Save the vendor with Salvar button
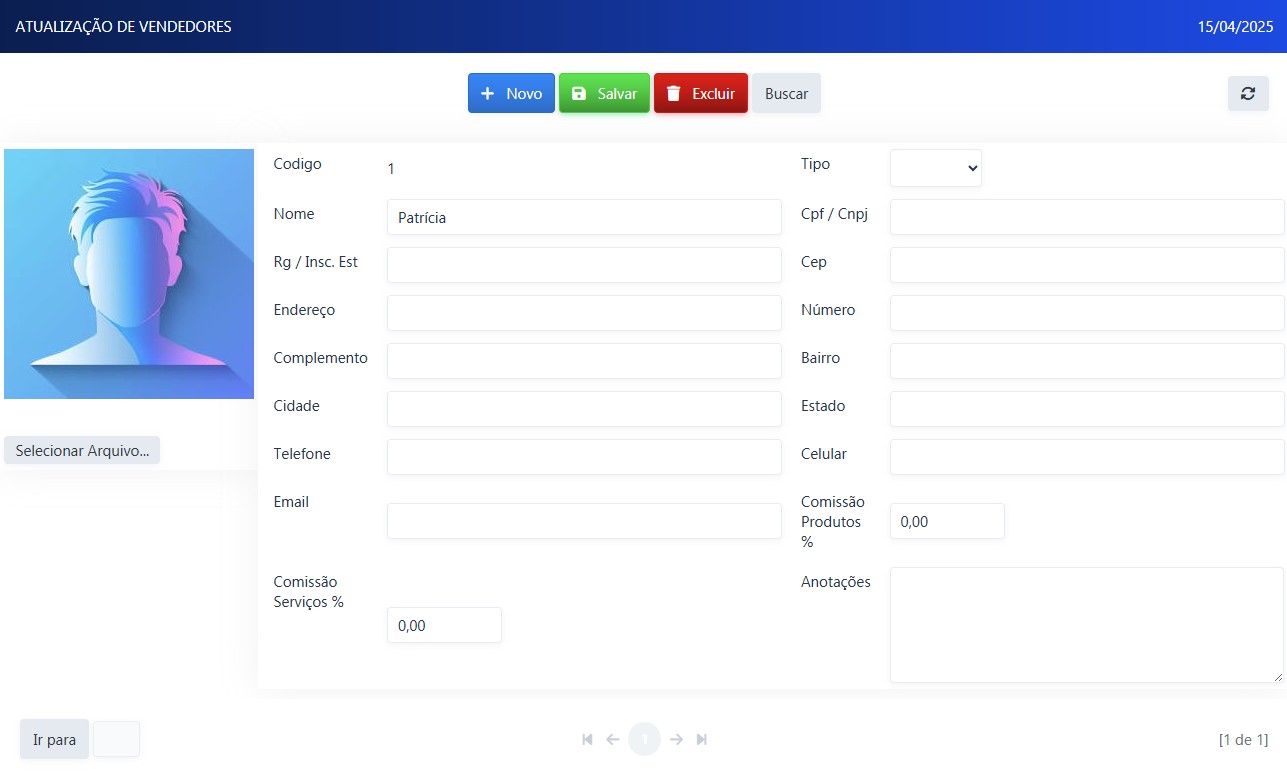This screenshot has width=1287, height=779. [604, 93]
